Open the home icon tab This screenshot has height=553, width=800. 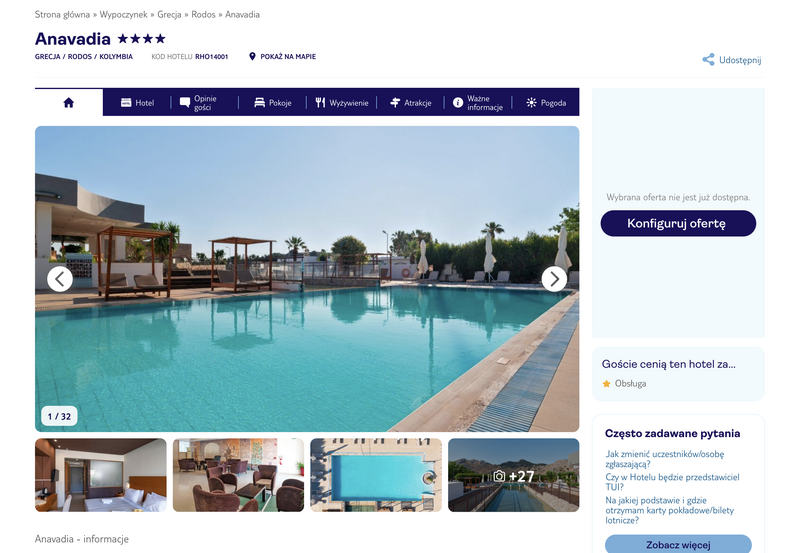[69, 103]
